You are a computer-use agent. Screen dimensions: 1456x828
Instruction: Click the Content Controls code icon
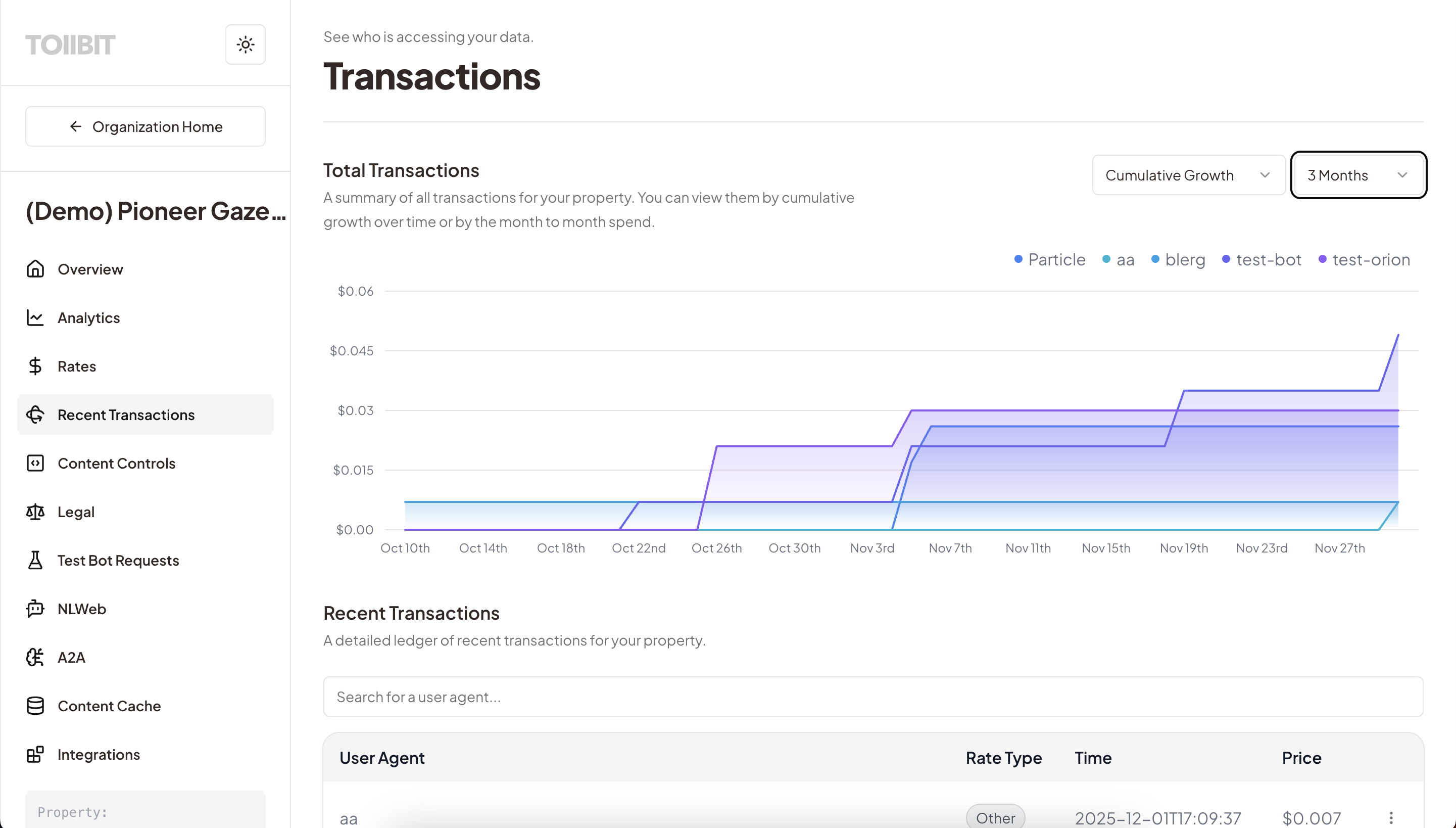(x=35, y=463)
